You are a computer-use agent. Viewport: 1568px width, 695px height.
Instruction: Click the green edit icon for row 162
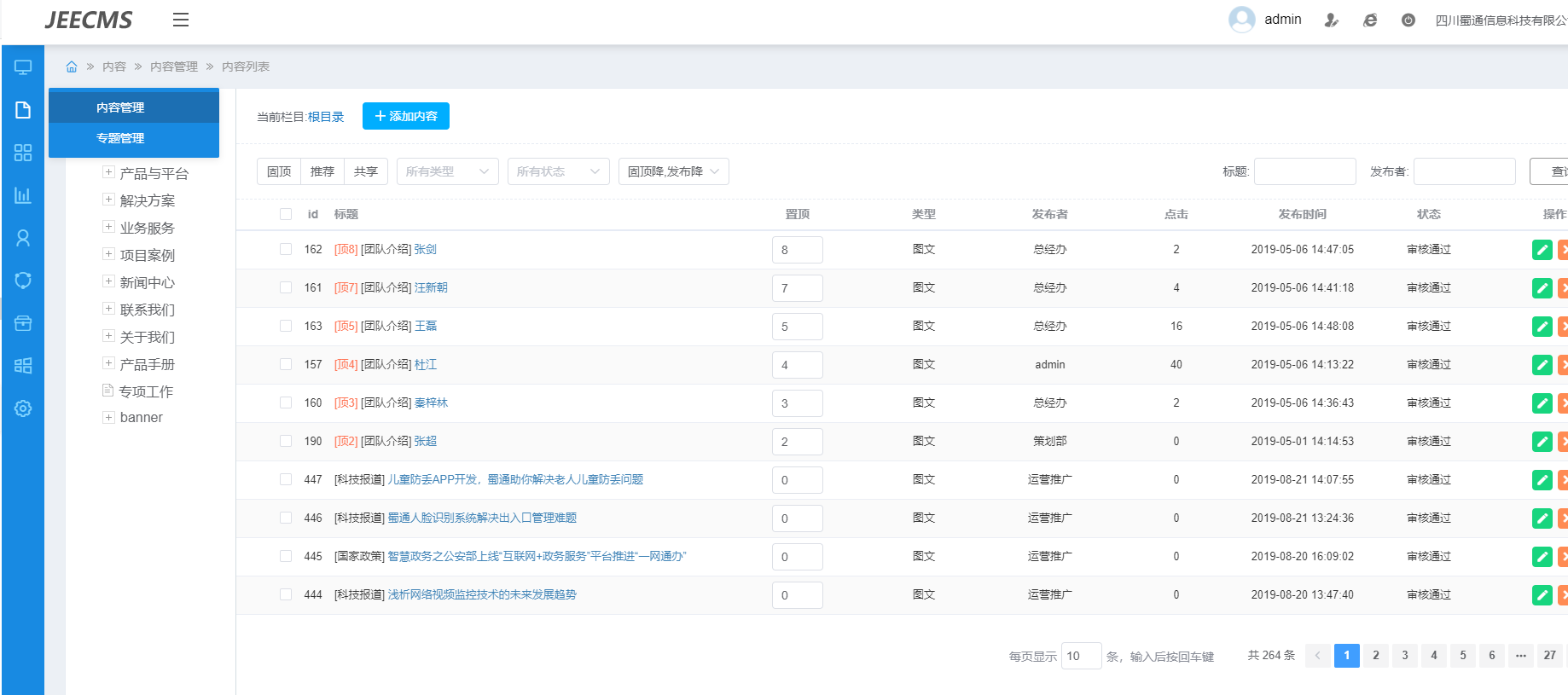(x=1542, y=250)
